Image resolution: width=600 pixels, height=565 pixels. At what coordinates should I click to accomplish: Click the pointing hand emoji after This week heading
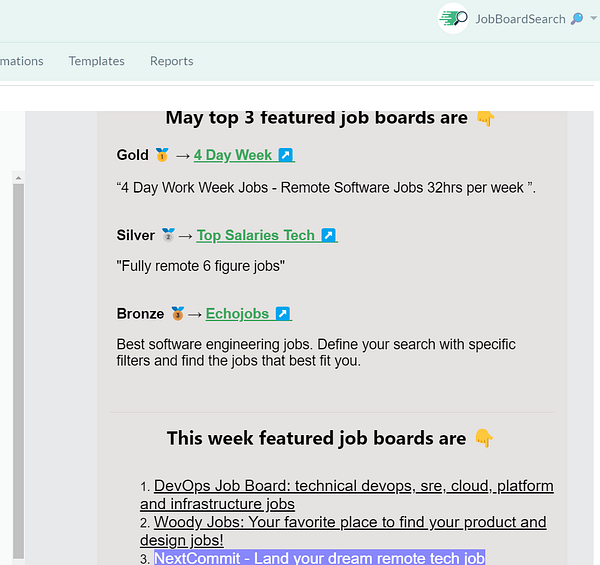pyautogui.click(x=484, y=438)
